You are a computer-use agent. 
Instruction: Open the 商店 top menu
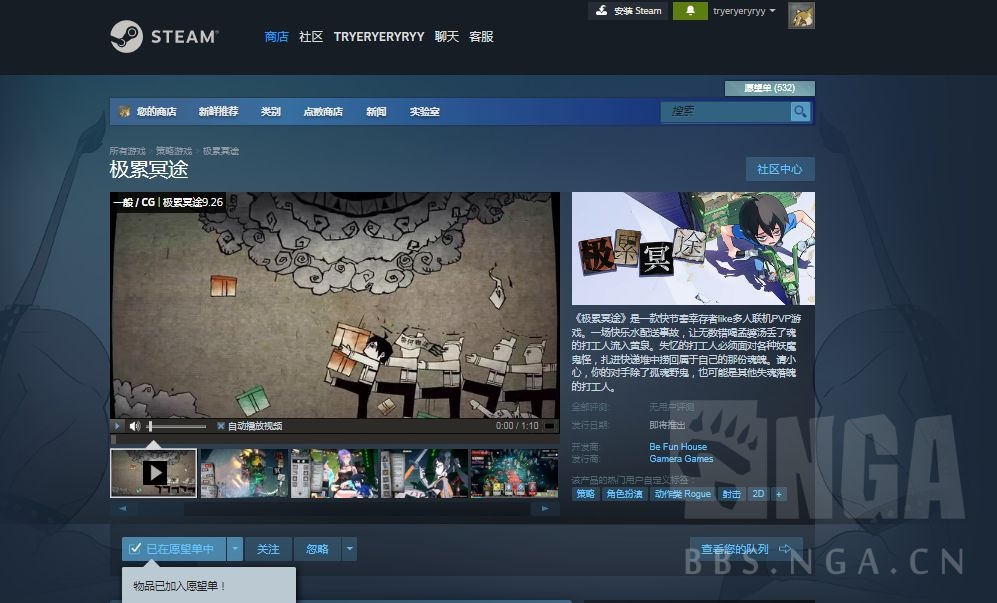(277, 37)
